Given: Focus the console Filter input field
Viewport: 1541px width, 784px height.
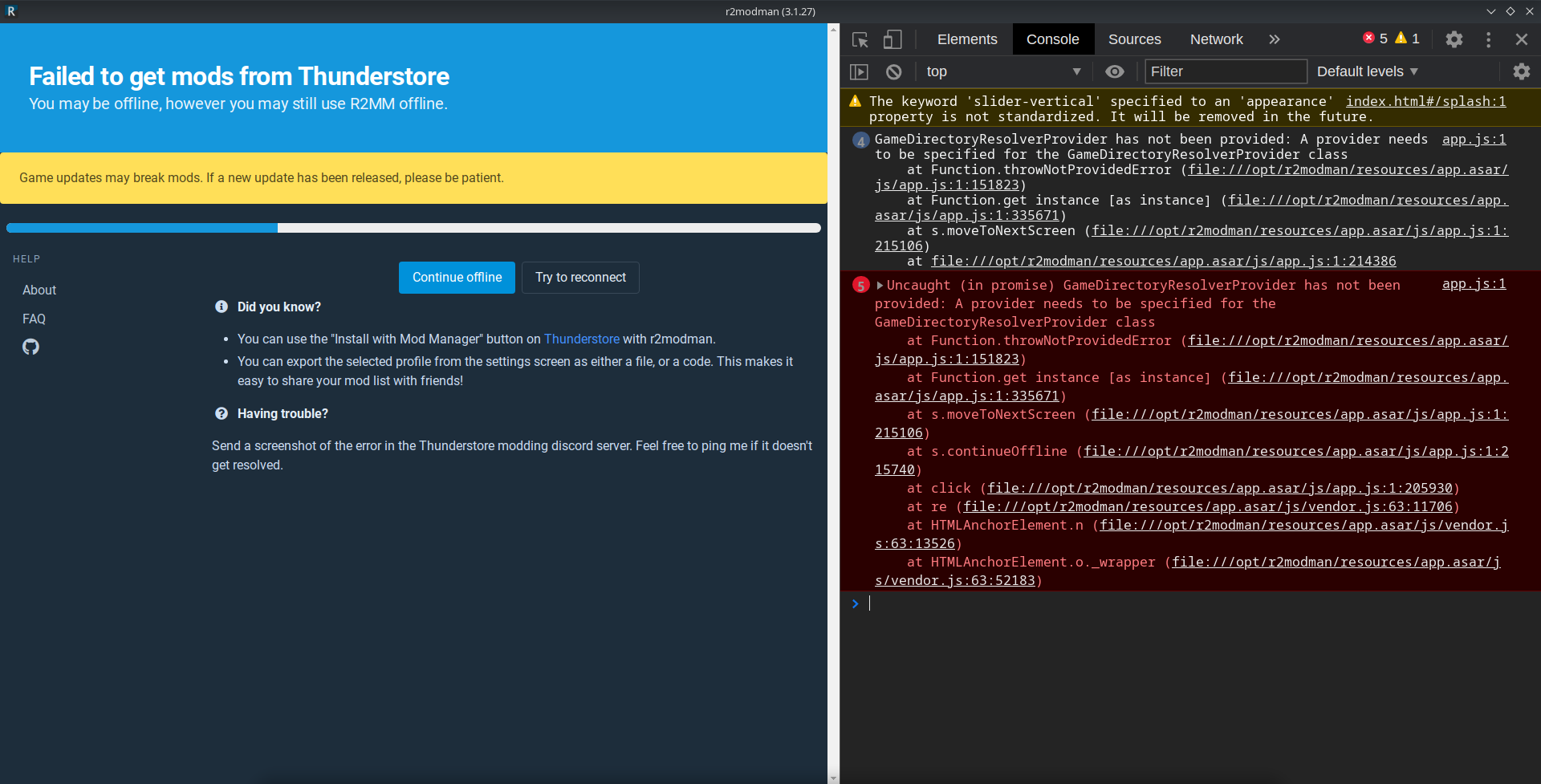Looking at the screenshot, I should 1226,71.
